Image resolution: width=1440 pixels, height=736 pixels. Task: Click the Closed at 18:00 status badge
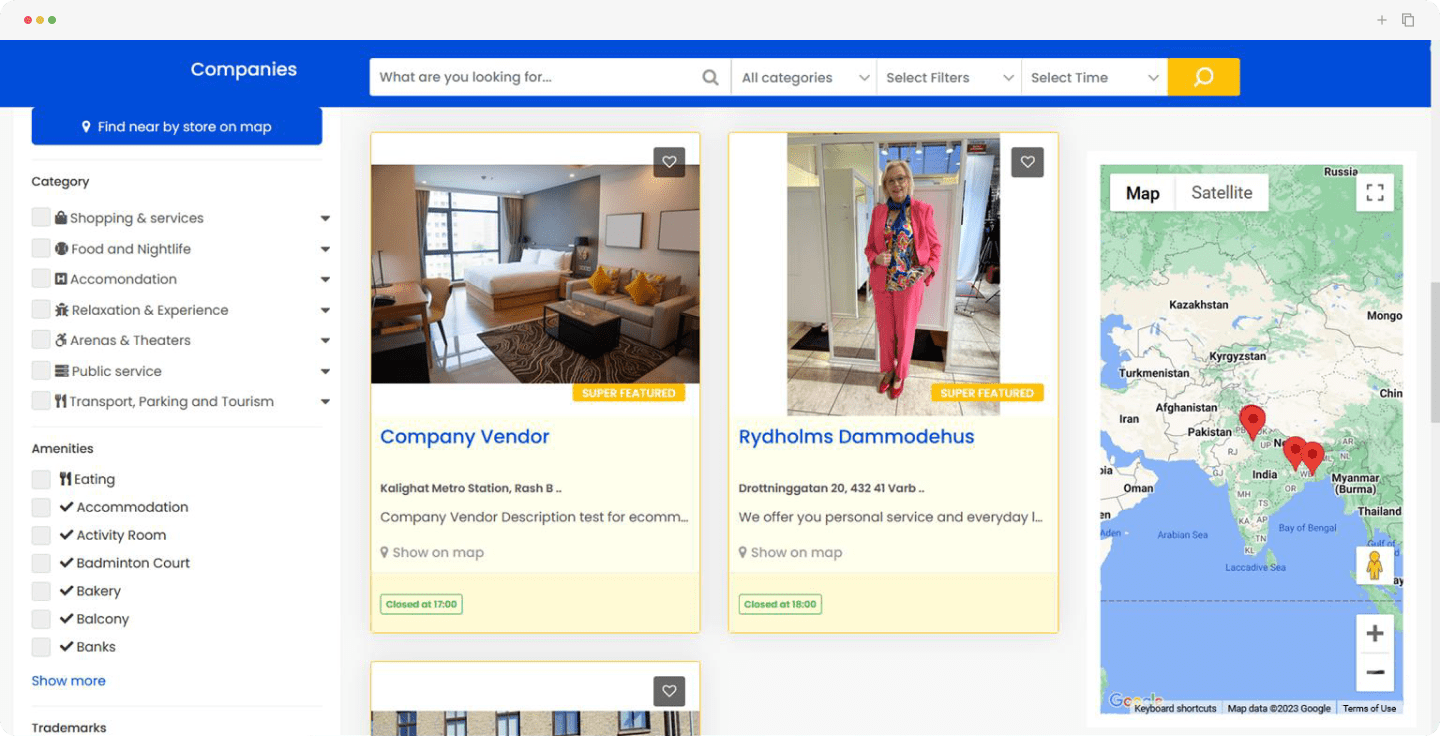(x=780, y=604)
